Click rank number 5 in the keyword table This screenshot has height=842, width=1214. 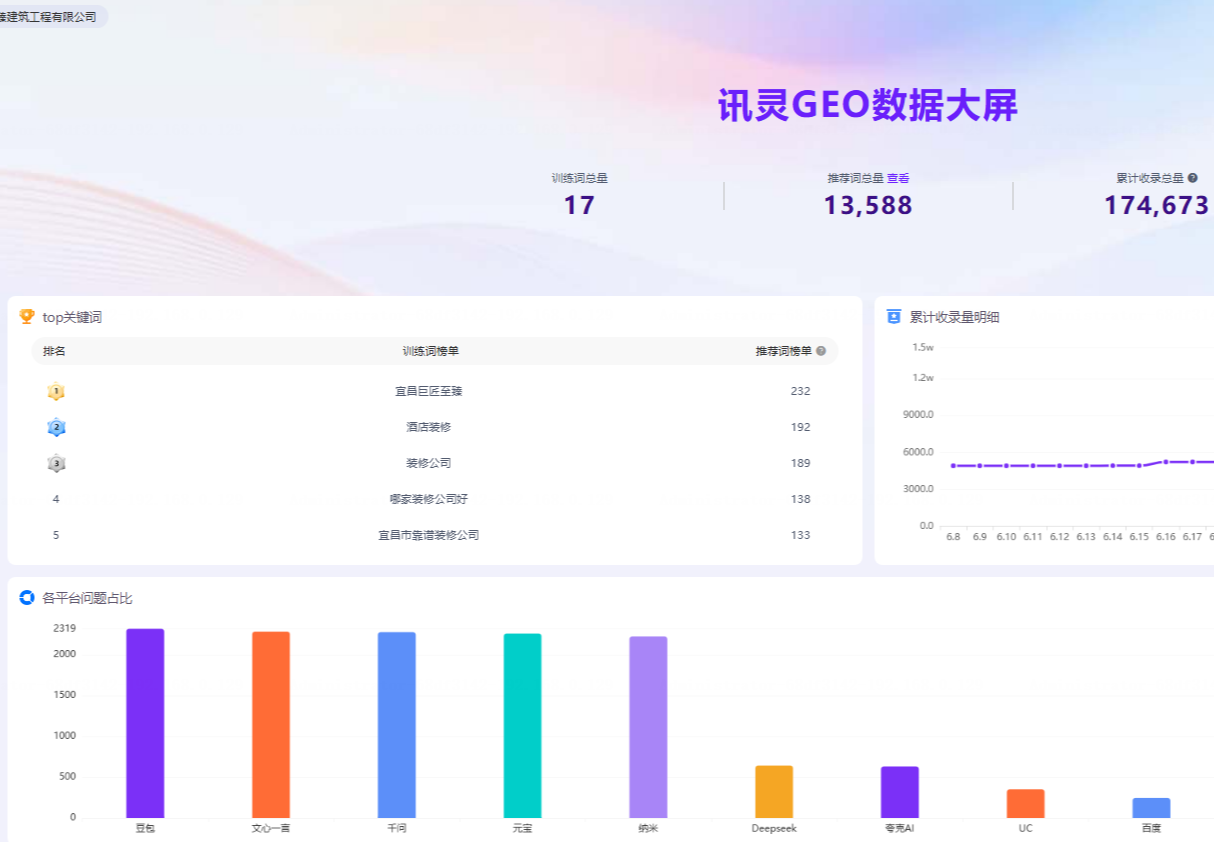[x=56, y=535]
